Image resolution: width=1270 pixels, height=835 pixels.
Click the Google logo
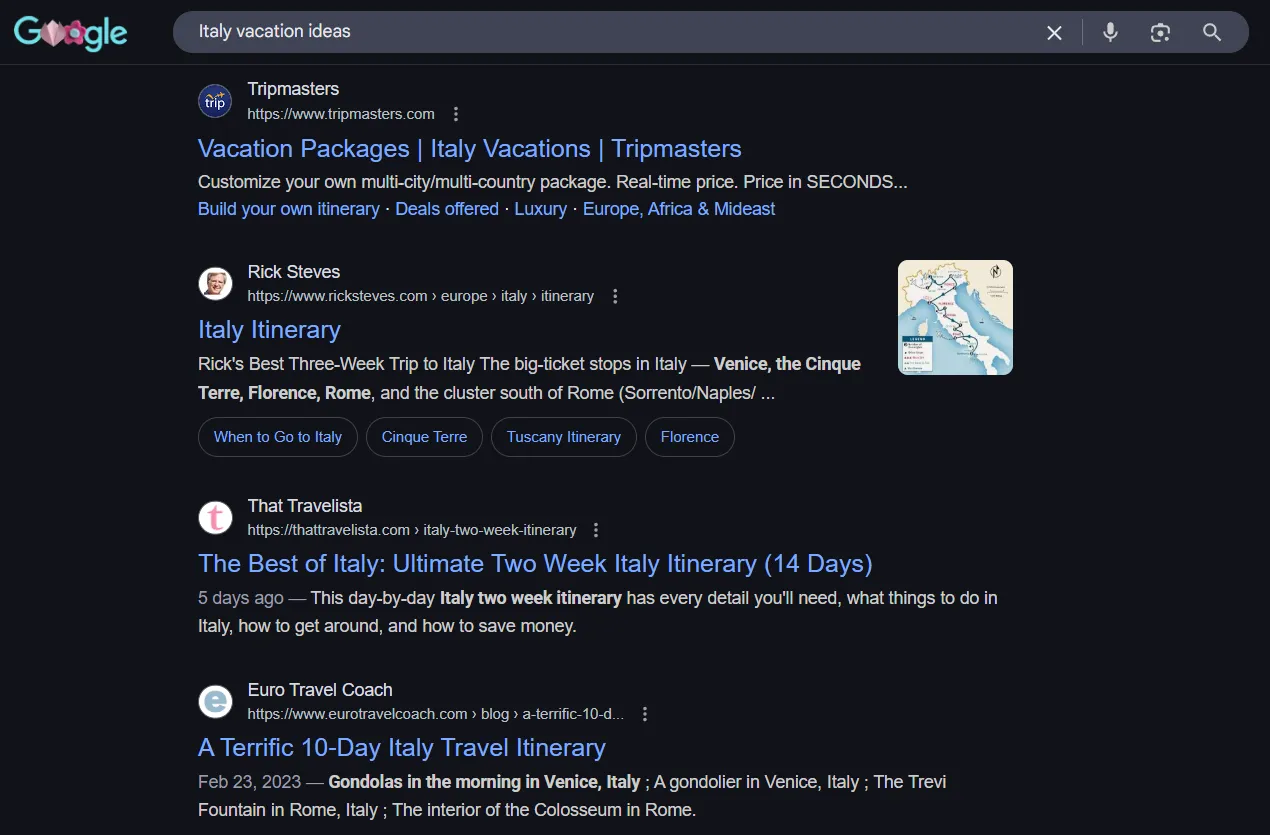[x=70, y=32]
